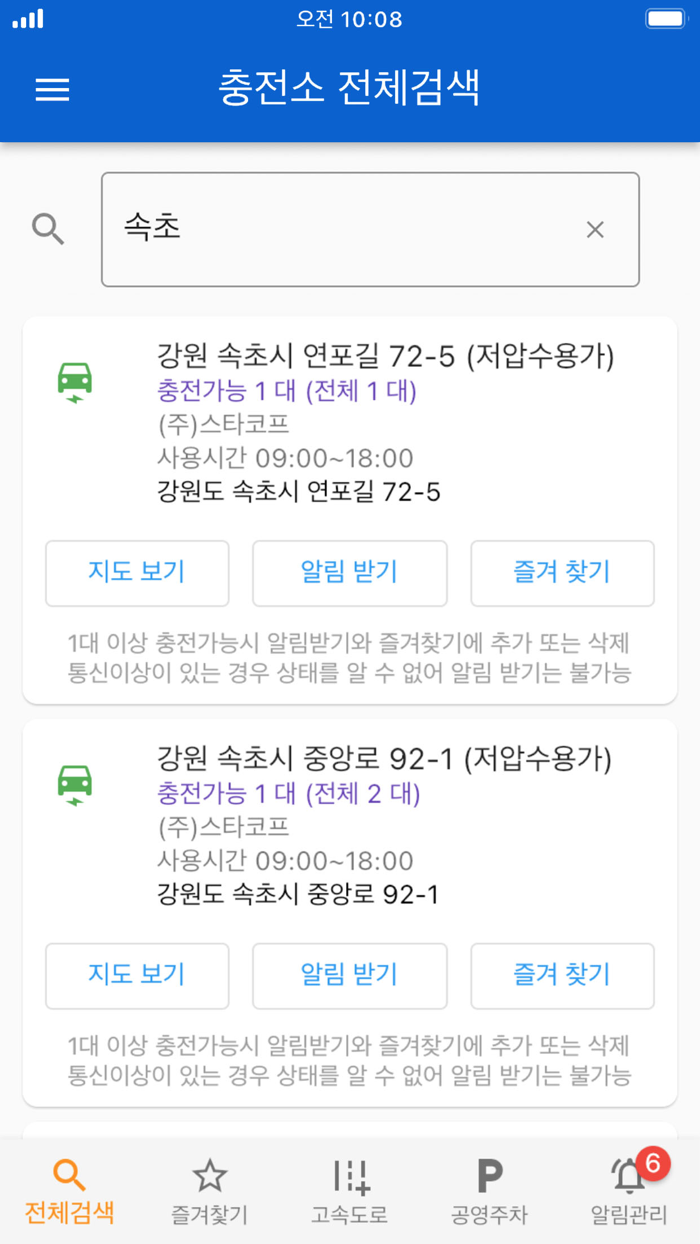Open the hamburger menu in the blue header
The height and width of the screenshot is (1244, 700).
click(52, 90)
